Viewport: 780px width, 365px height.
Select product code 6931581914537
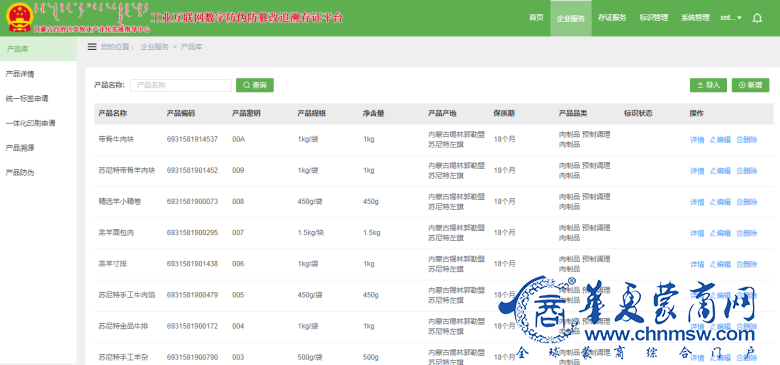click(x=192, y=139)
